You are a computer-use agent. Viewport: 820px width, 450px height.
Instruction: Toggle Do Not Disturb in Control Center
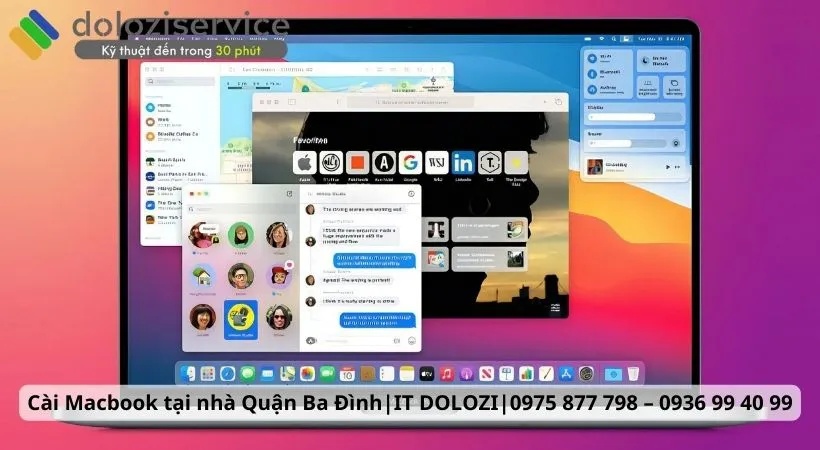661,61
